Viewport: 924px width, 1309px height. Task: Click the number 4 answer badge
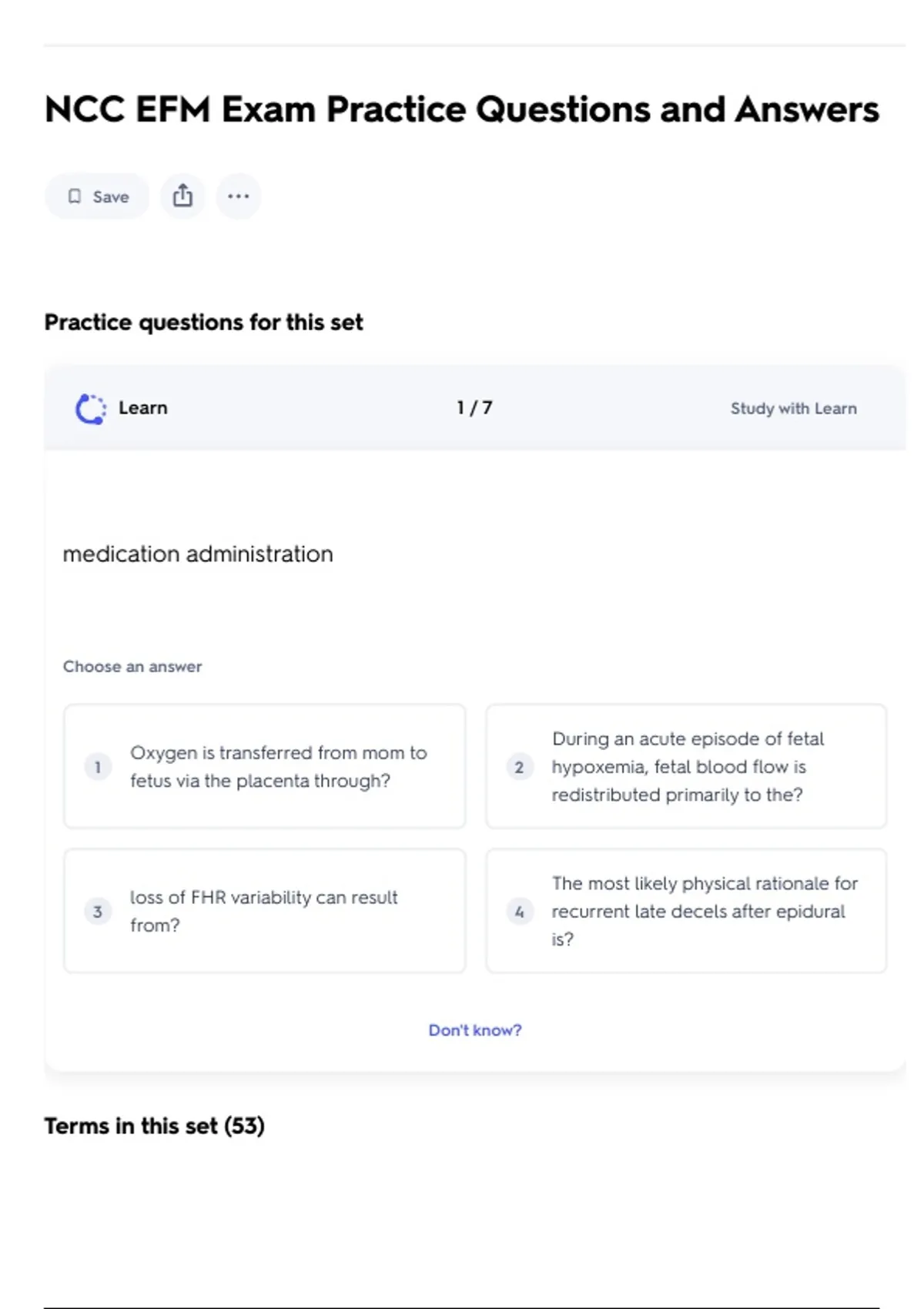point(519,912)
